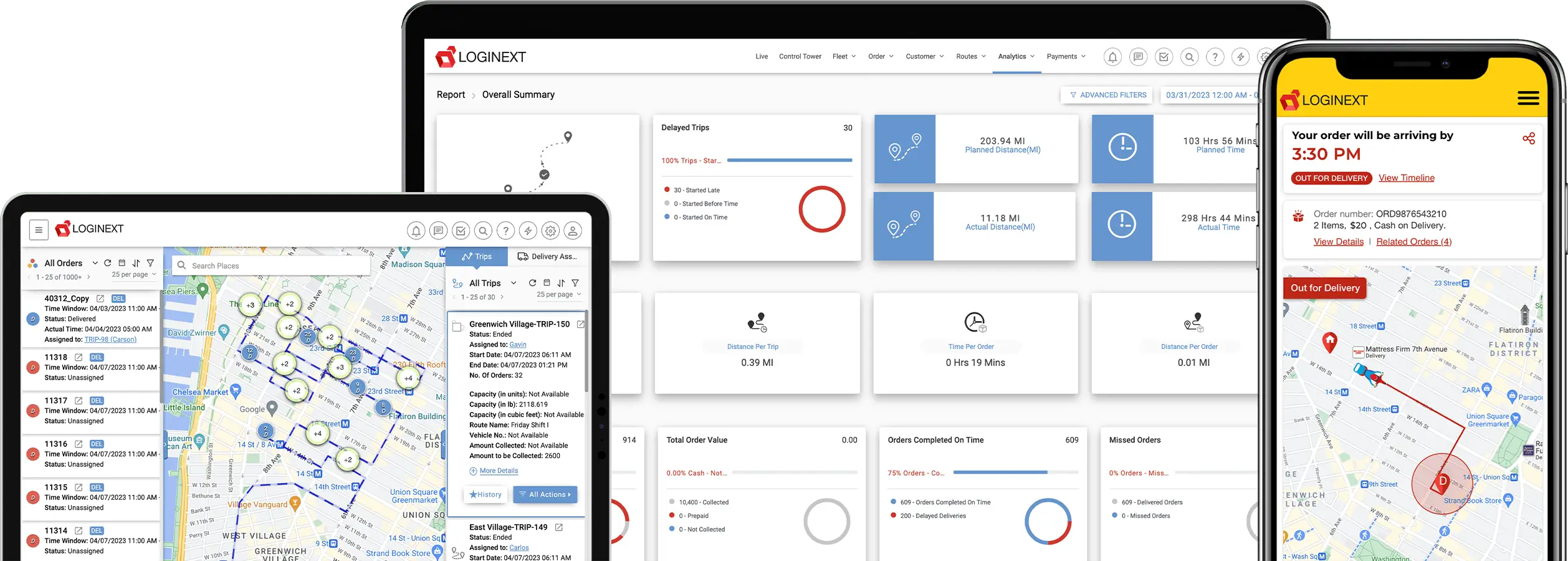1568x561 pixels.
Task: Open the Analytics menu on desktop
Action: (x=1016, y=57)
